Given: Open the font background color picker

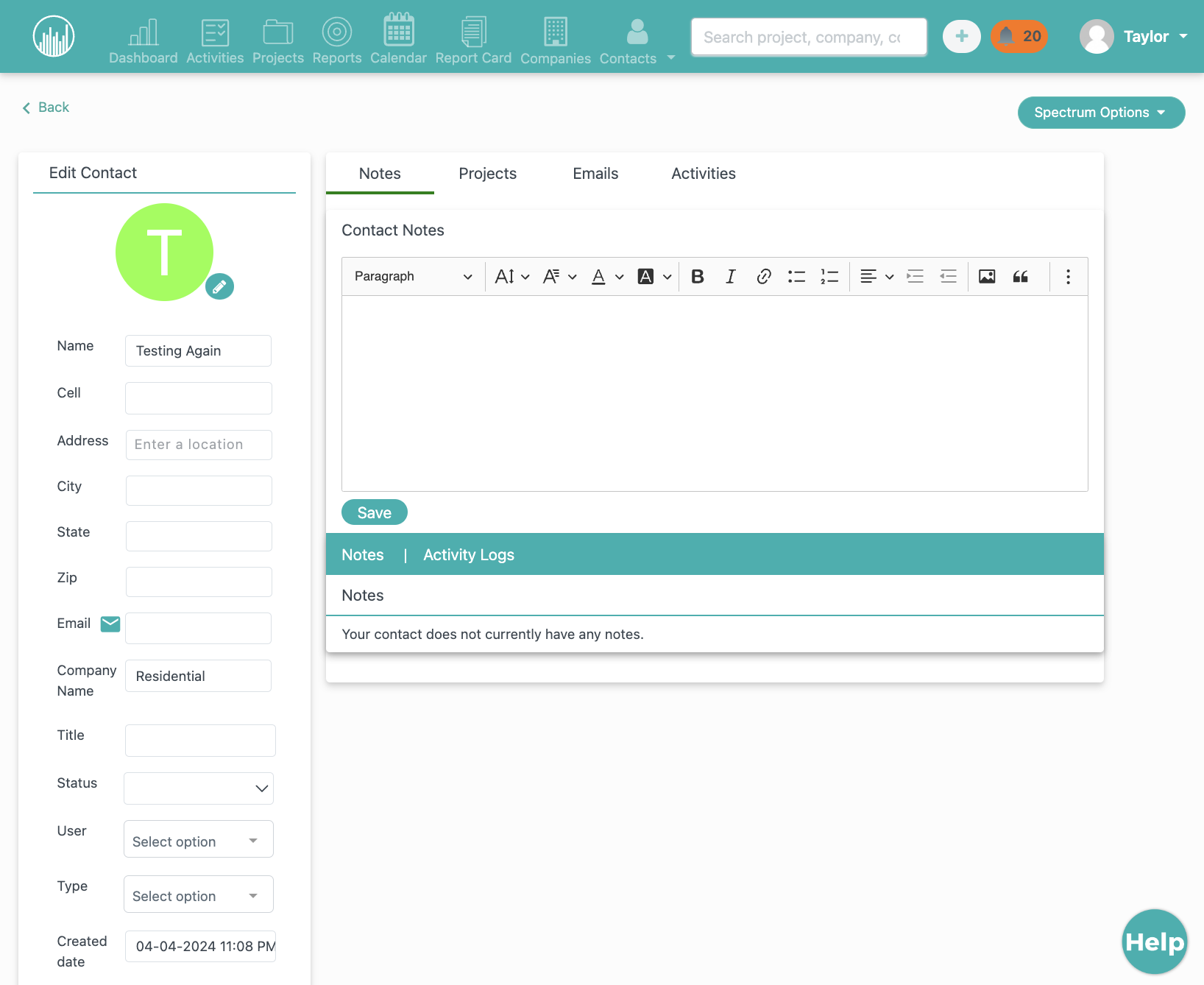Looking at the screenshot, I should pos(654,276).
